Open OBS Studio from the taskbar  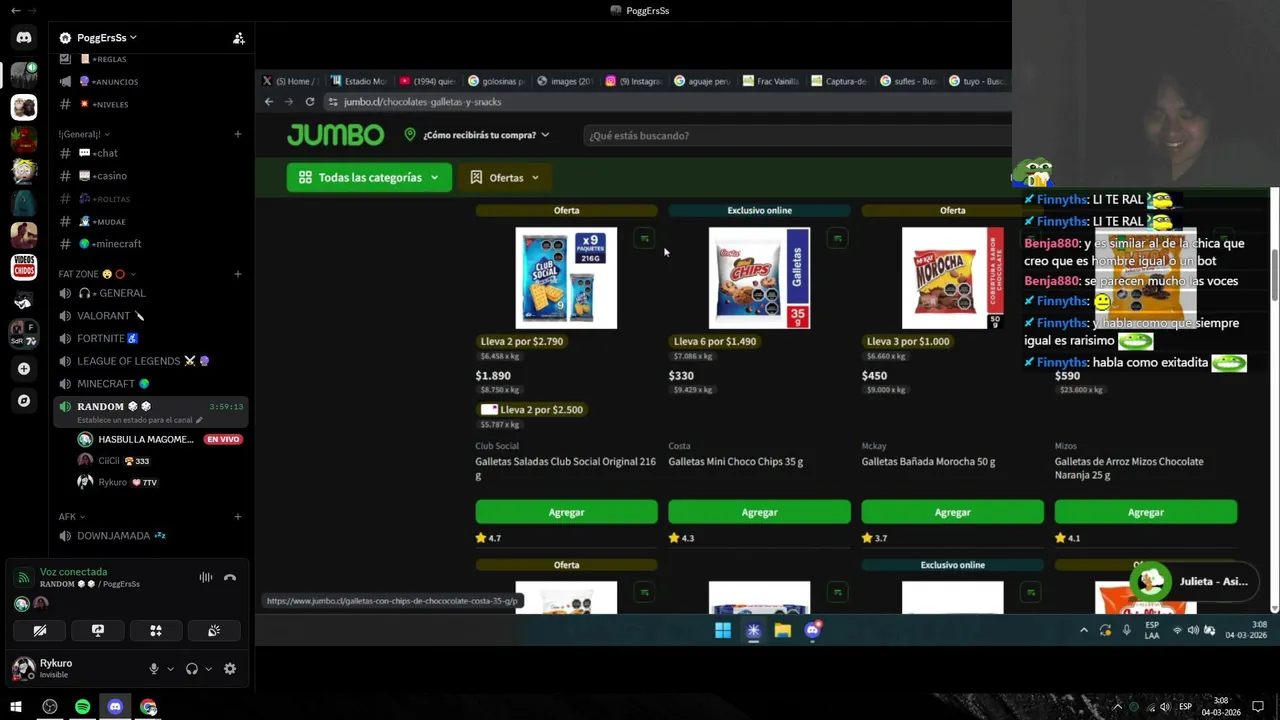(x=50, y=707)
